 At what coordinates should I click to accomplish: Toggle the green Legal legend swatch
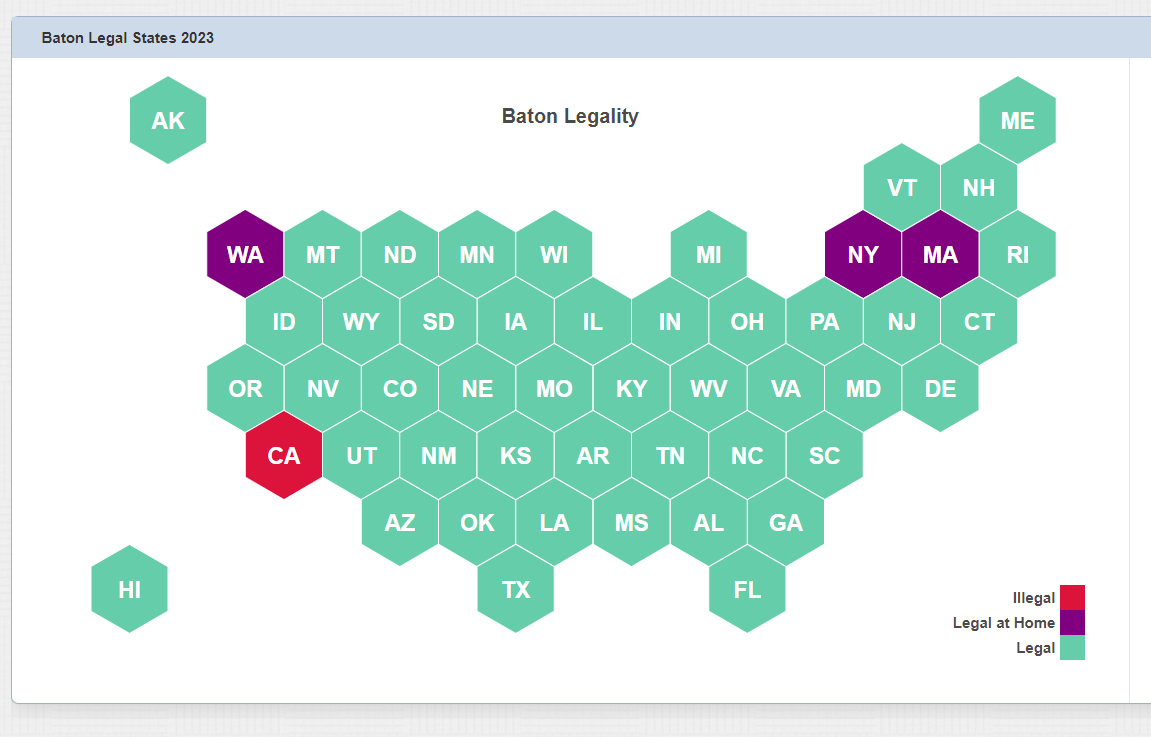click(1072, 648)
